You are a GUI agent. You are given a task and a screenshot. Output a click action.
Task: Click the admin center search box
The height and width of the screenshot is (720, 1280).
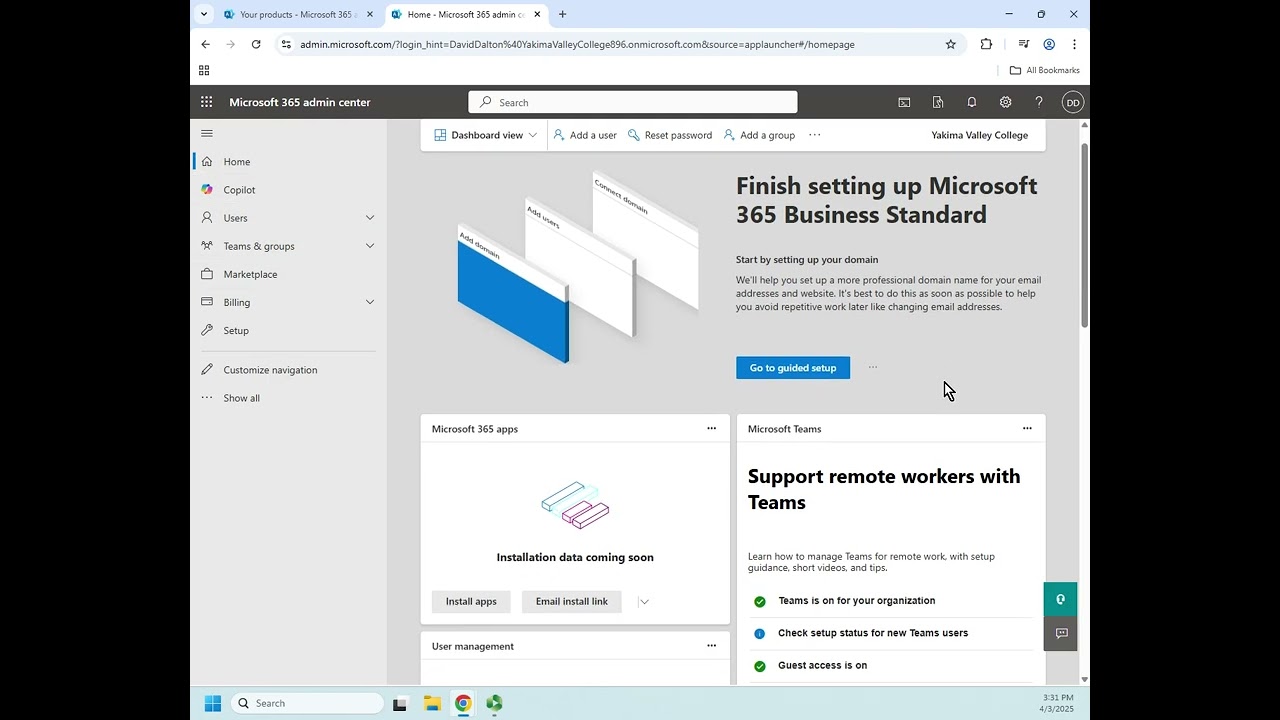(x=633, y=102)
